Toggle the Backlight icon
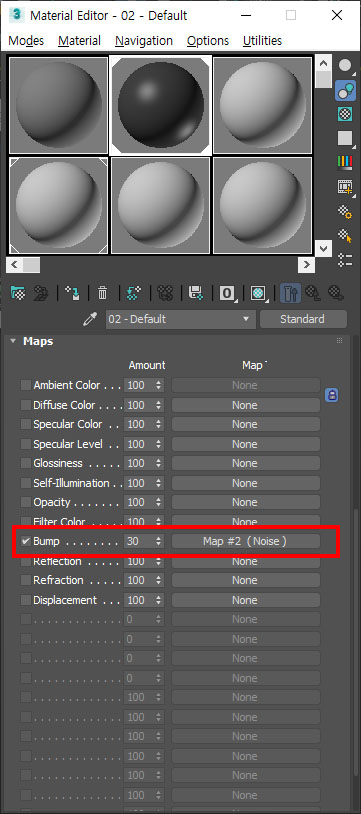 click(x=345, y=90)
